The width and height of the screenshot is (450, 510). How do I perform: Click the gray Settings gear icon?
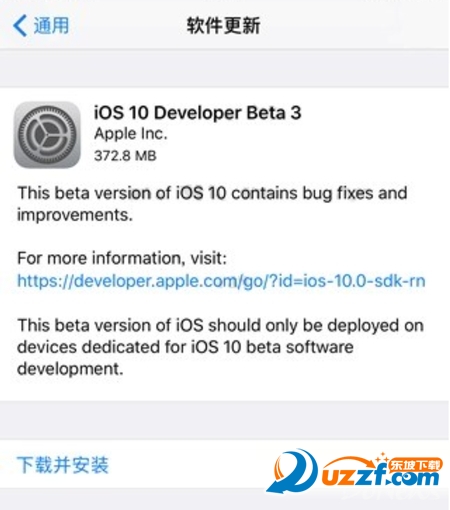point(47,135)
